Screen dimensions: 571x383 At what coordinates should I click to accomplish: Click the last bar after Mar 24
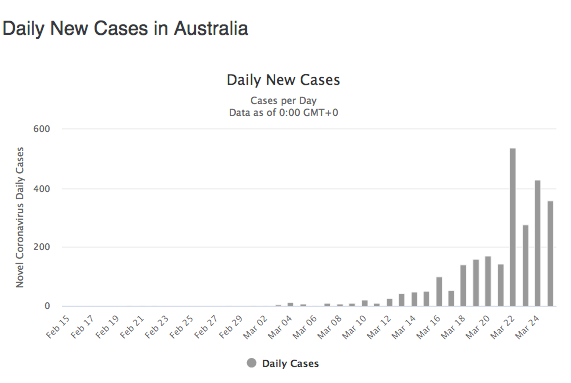coord(550,253)
